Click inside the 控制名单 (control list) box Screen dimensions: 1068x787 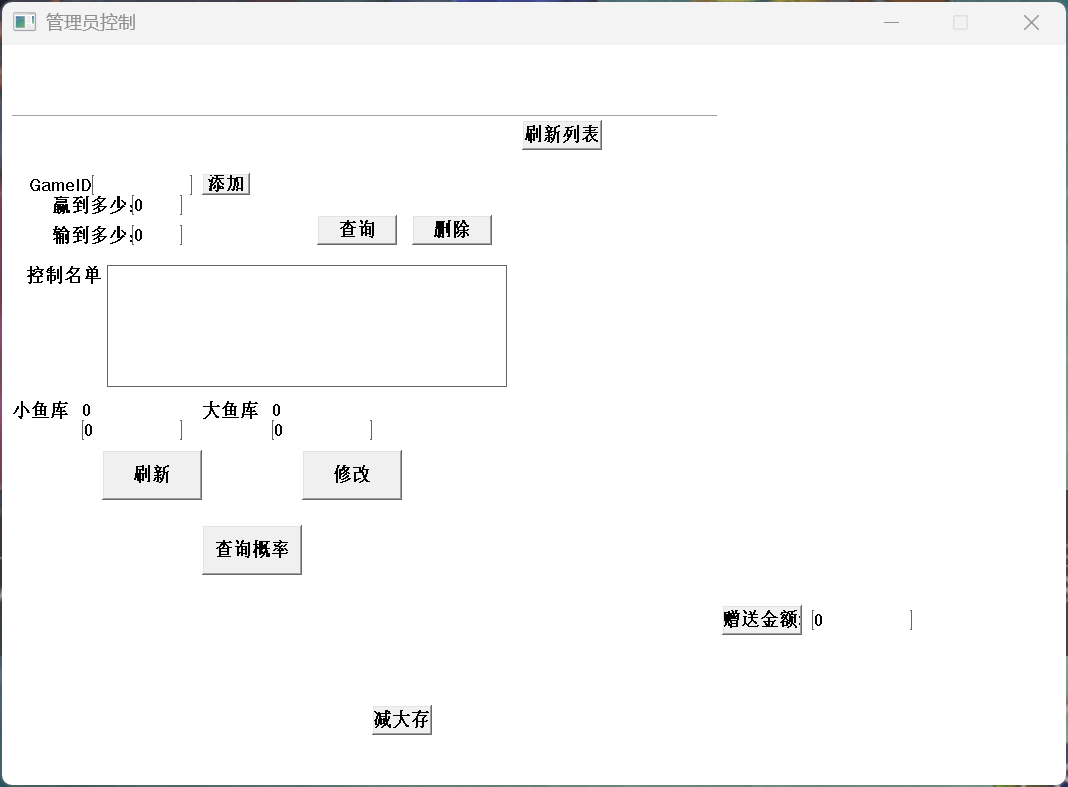306,325
